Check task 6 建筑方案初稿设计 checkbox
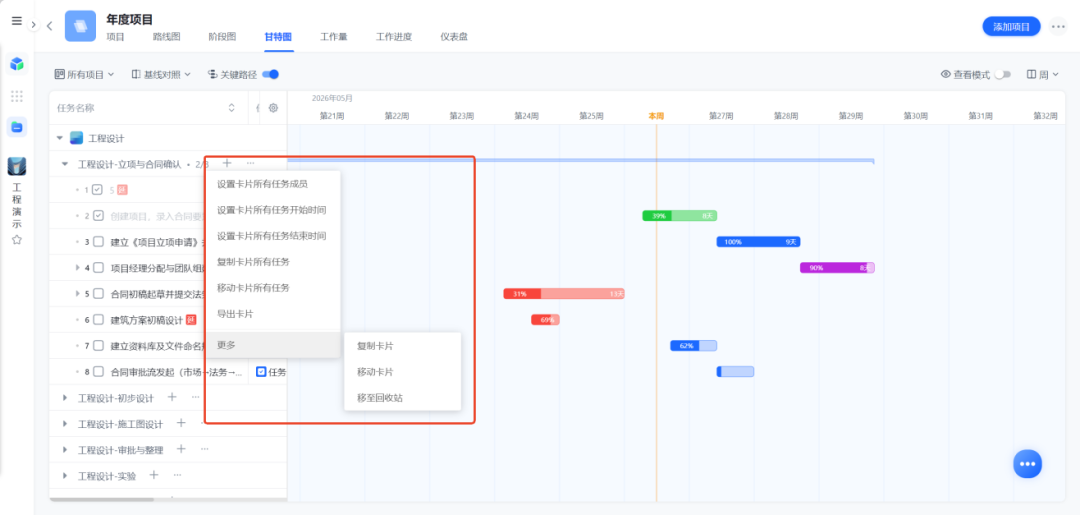 click(x=98, y=319)
